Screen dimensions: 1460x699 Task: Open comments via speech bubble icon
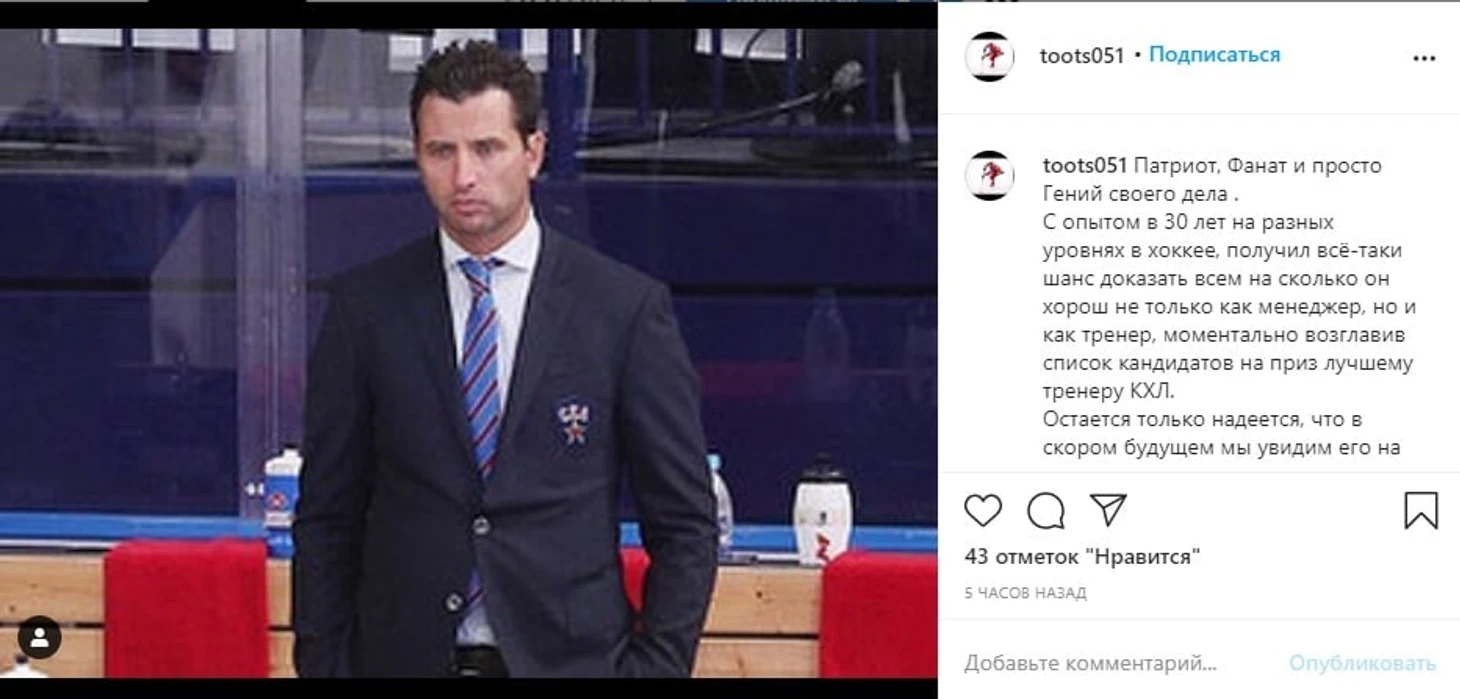[x=1046, y=511]
